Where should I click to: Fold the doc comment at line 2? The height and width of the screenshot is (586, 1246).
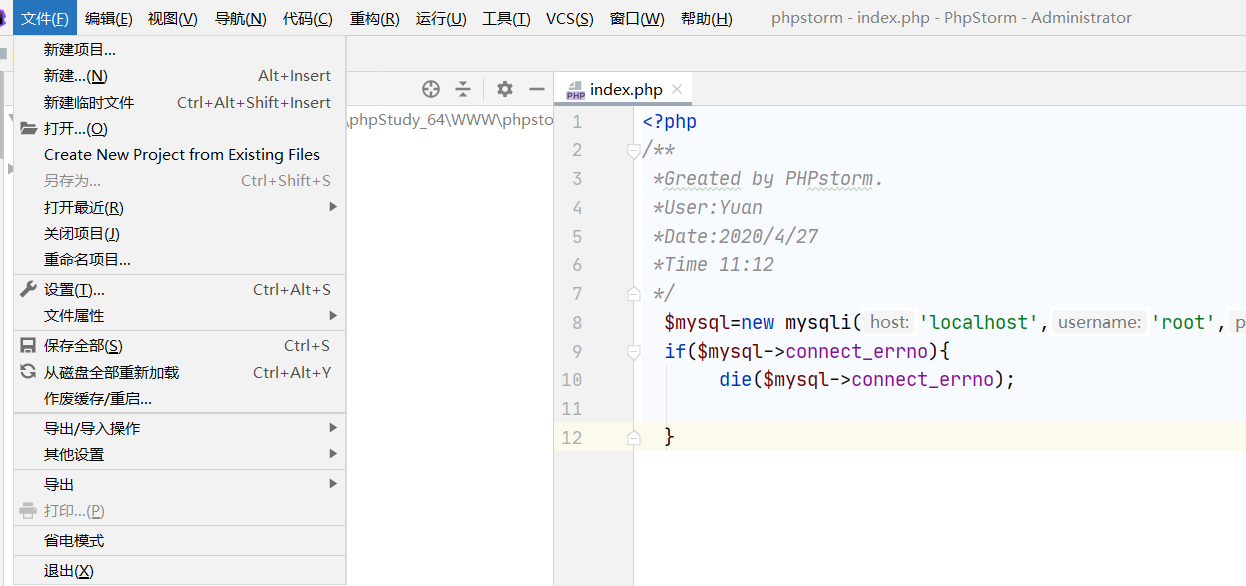(633, 151)
